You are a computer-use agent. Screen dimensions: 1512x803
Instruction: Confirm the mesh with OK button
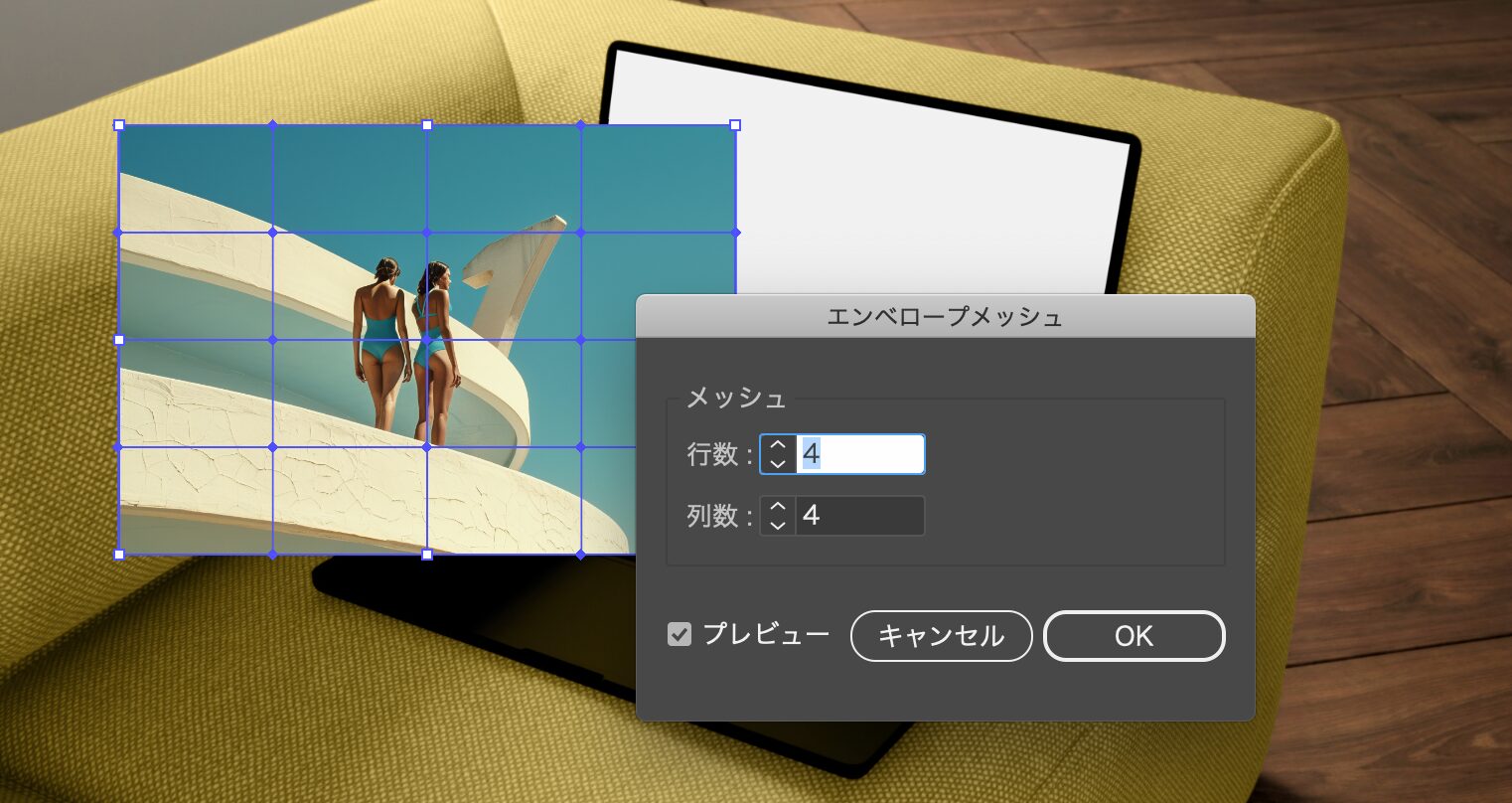tap(1134, 636)
